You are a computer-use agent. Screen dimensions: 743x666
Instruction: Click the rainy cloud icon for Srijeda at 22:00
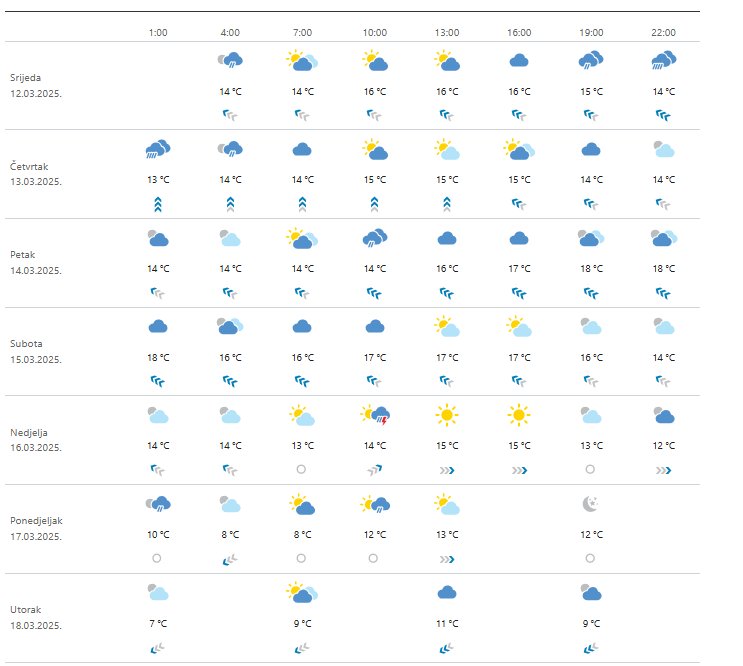click(663, 61)
